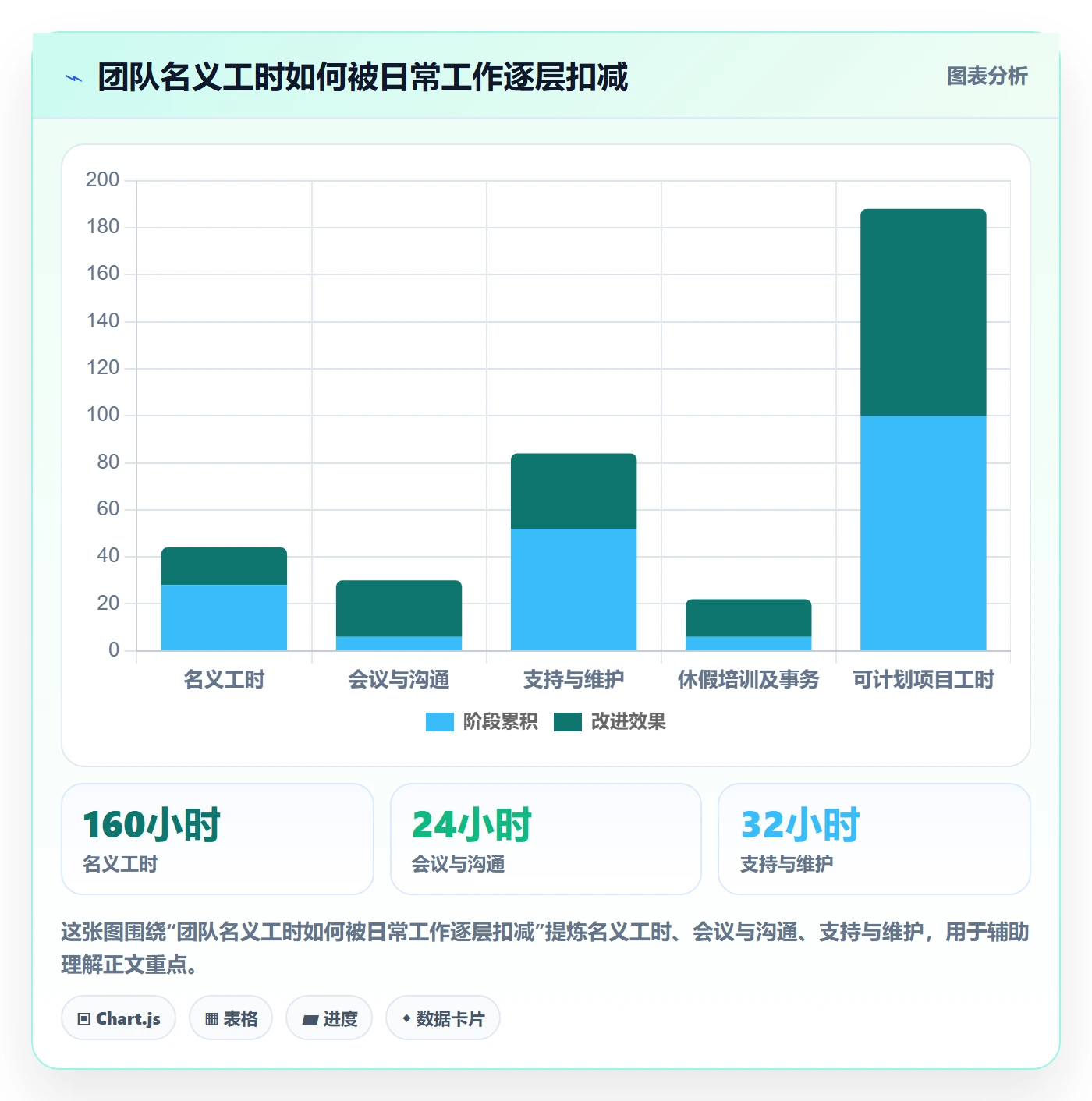
Task: Click the blue segment of 可计划项目工时 bar
Action: point(923,533)
